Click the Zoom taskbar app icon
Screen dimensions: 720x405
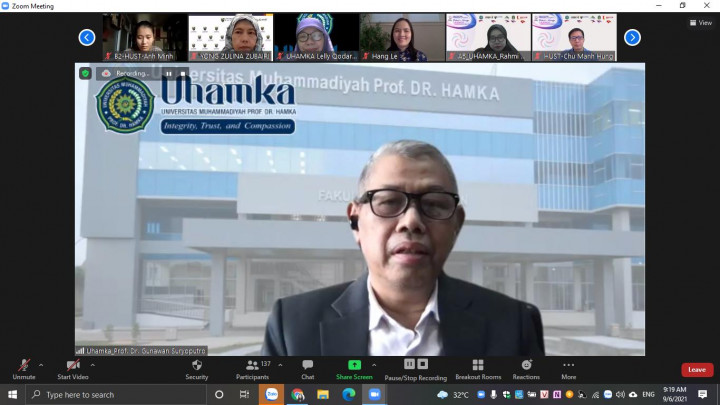tap(374, 394)
